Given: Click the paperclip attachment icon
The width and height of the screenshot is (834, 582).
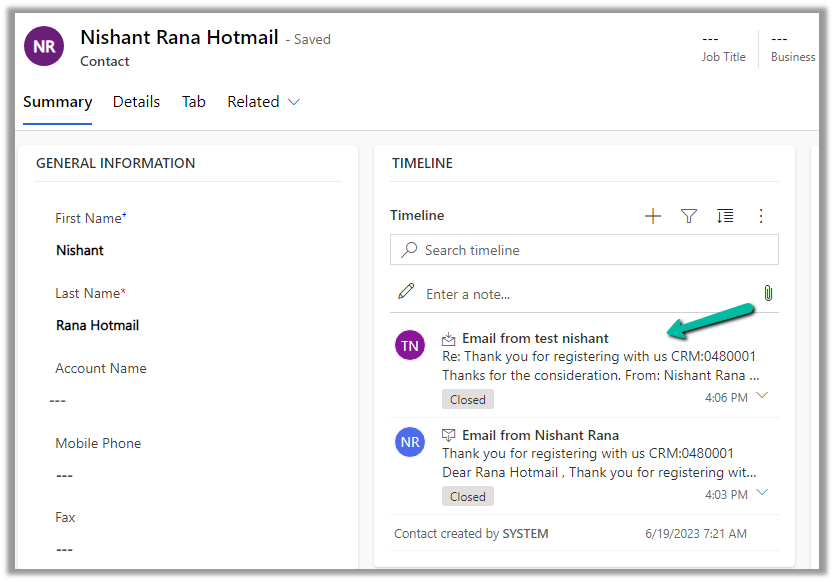Looking at the screenshot, I should 768,293.
